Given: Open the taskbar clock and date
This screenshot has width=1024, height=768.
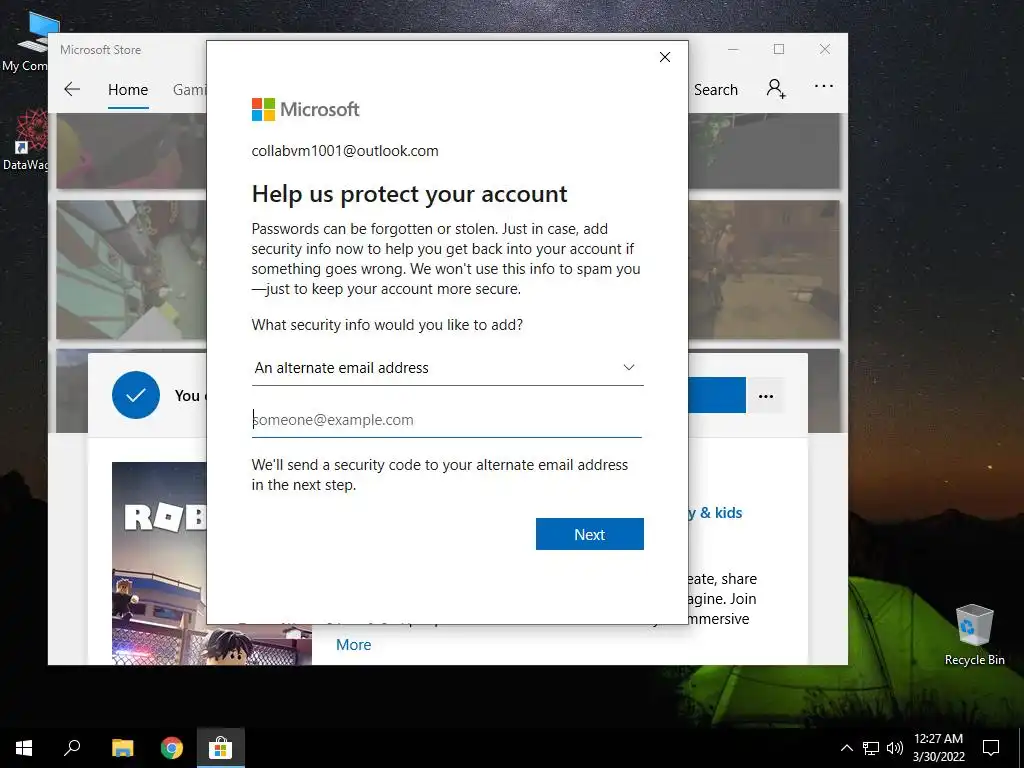Looking at the screenshot, I should click(938, 748).
